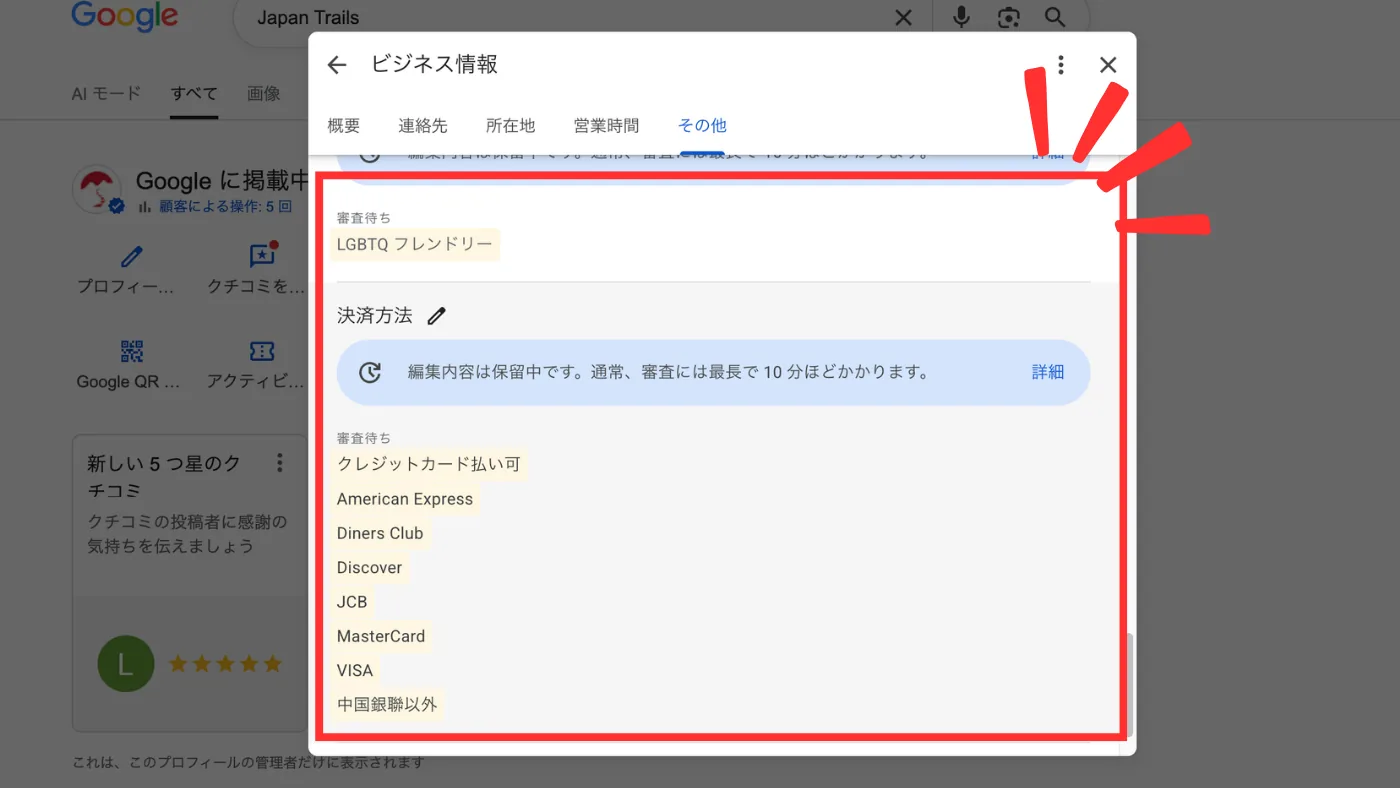This screenshot has height=788, width=1400.
Task: Switch to the 概要 tab
Action: (x=344, y=126)
